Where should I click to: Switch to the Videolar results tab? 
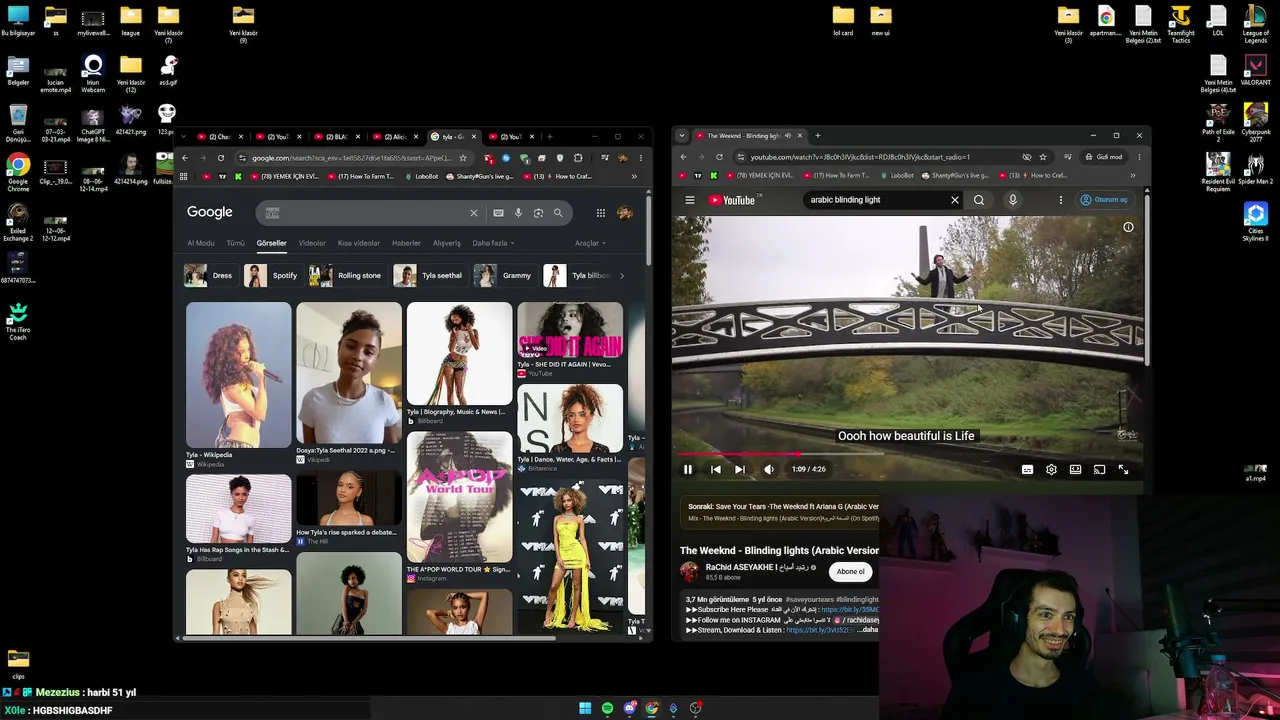pos(312,243)
